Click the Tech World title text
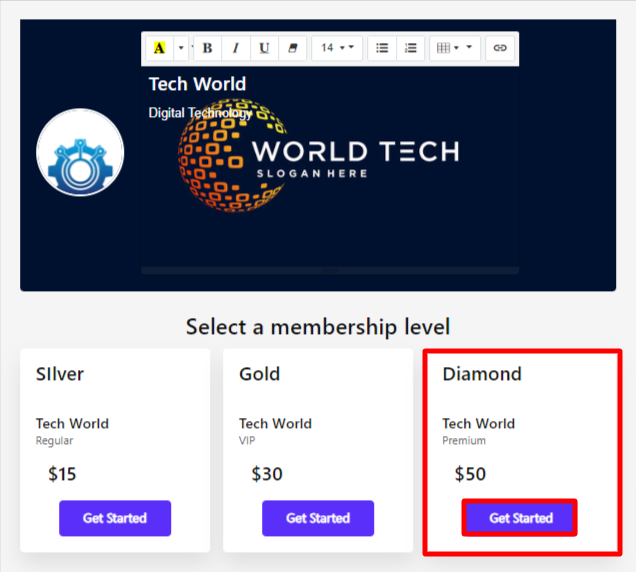This screenshot has height=572, width=636. tap(197, 84)
